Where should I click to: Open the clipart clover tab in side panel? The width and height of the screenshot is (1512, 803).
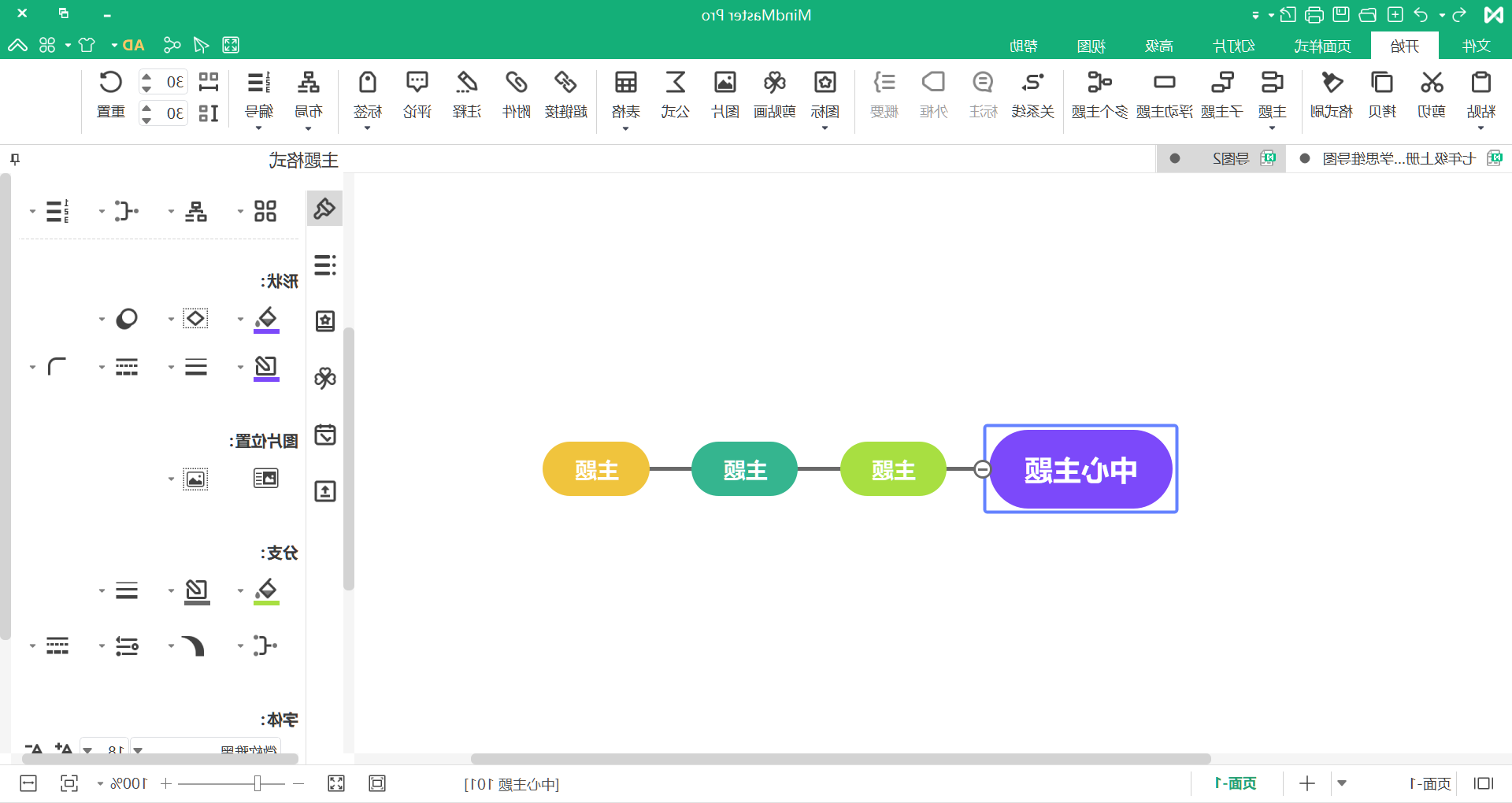(x=324, y=378)
